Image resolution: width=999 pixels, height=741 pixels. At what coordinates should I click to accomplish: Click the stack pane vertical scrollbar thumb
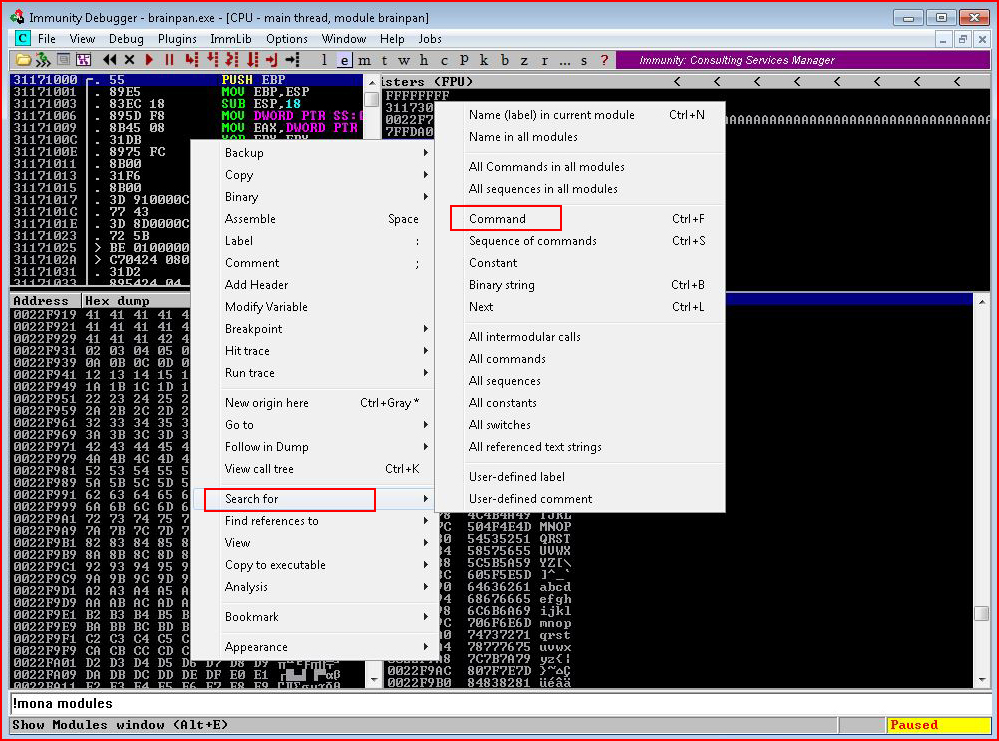click(x=982, y=614)
